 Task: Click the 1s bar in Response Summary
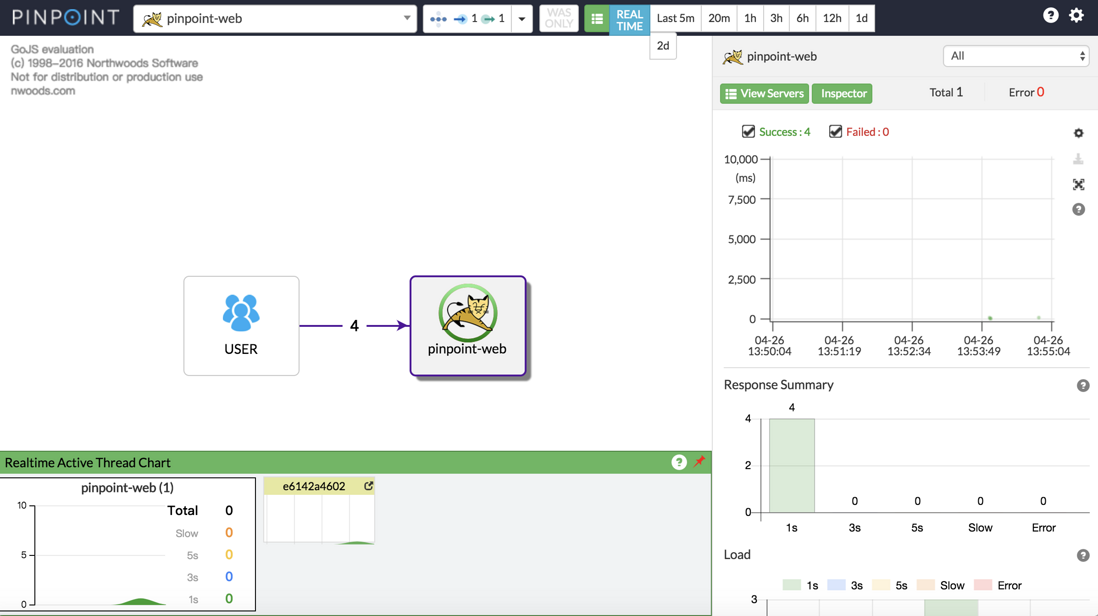(791, 466)
